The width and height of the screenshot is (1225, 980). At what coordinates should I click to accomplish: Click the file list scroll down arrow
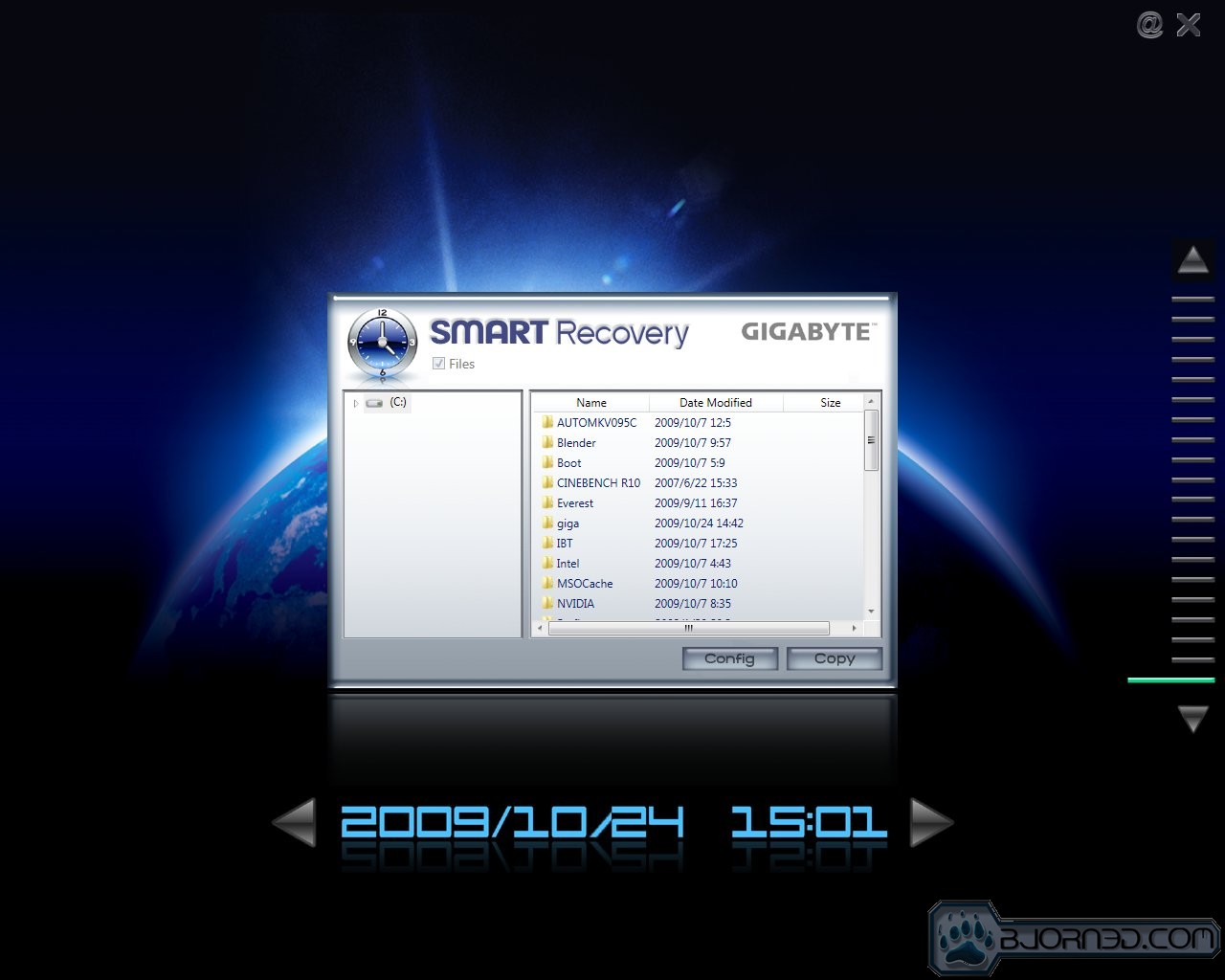coord(871,612)
